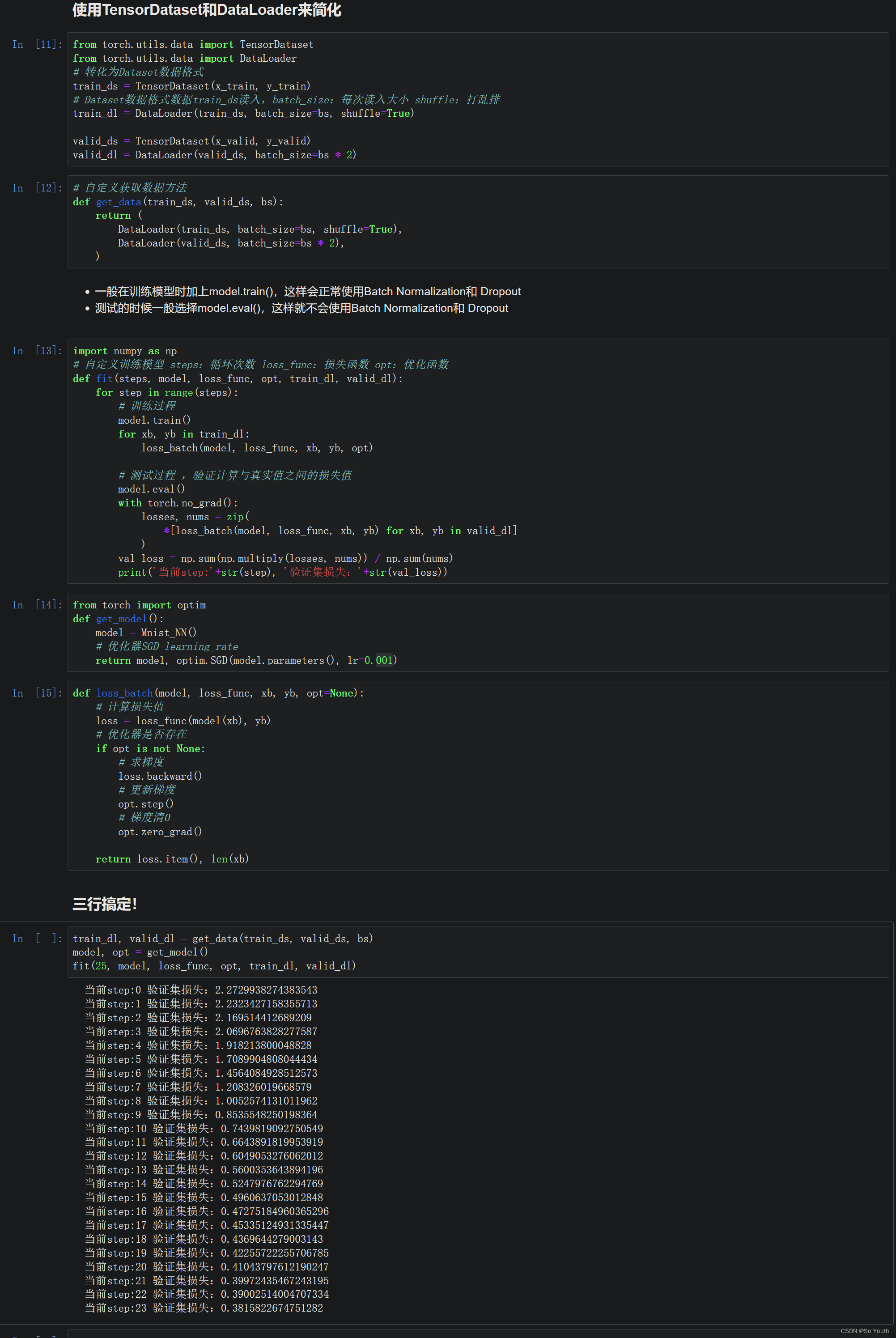Screen dimensions: 896x1338
Task: Click line 'valid_ds = TensorDataset(x_valid, y_valid)'
Action: [191, 140]
